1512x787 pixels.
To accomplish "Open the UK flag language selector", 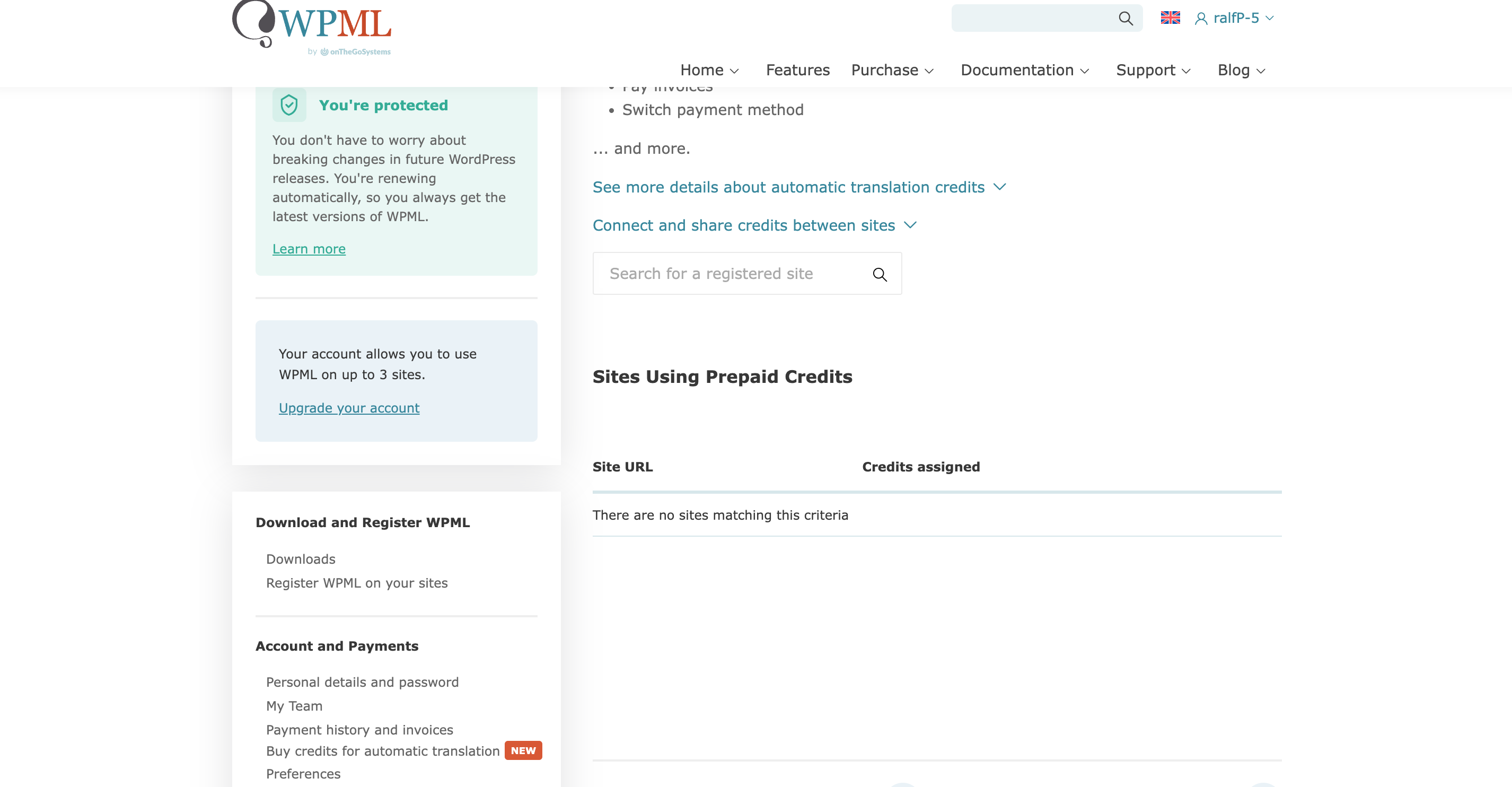I will coord(1170,18).
